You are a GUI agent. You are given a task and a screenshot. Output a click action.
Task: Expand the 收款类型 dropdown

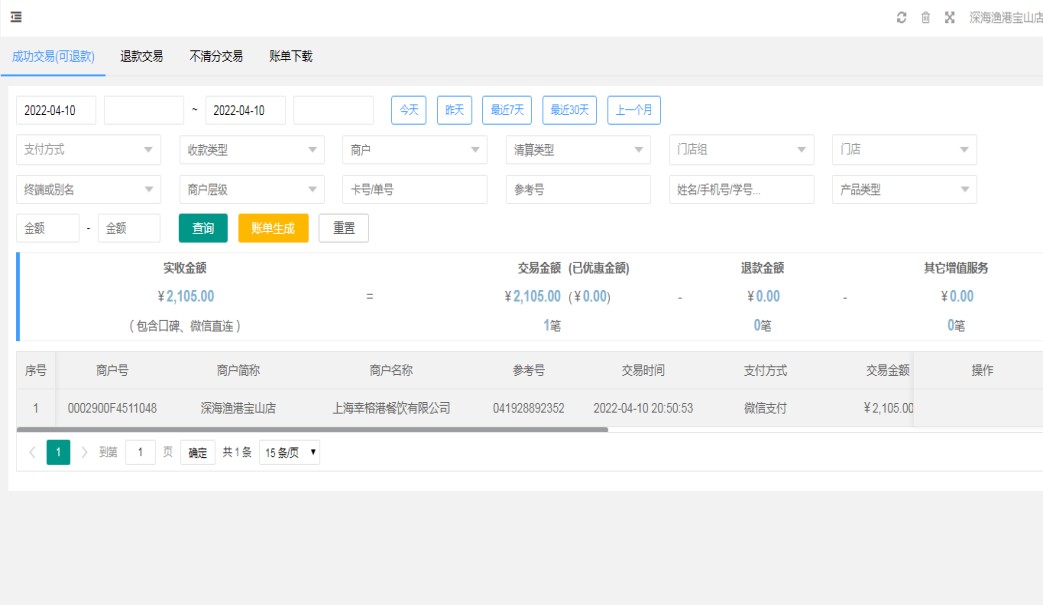[x=251, y=150]
